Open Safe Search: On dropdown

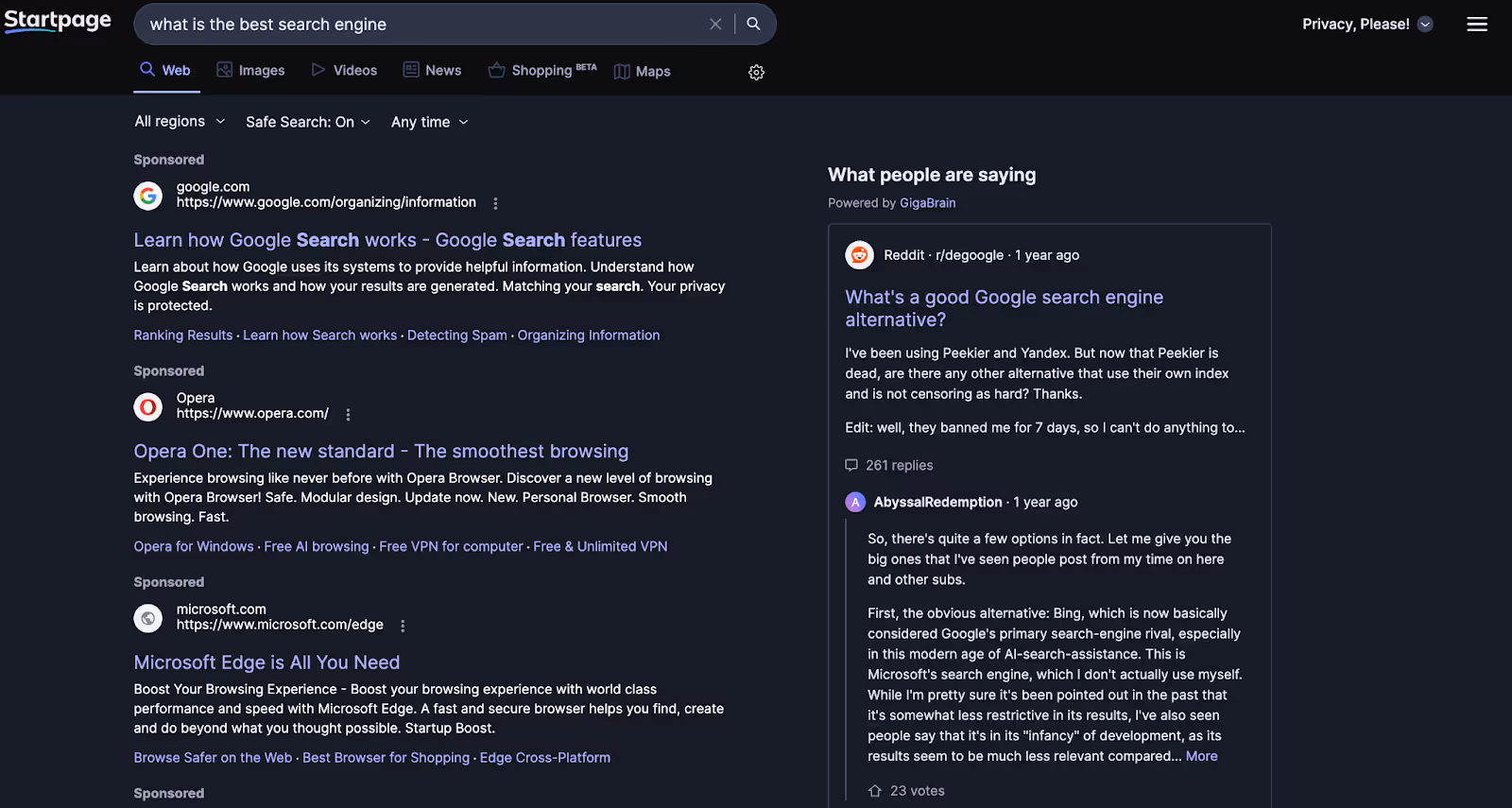pos(308,122)
